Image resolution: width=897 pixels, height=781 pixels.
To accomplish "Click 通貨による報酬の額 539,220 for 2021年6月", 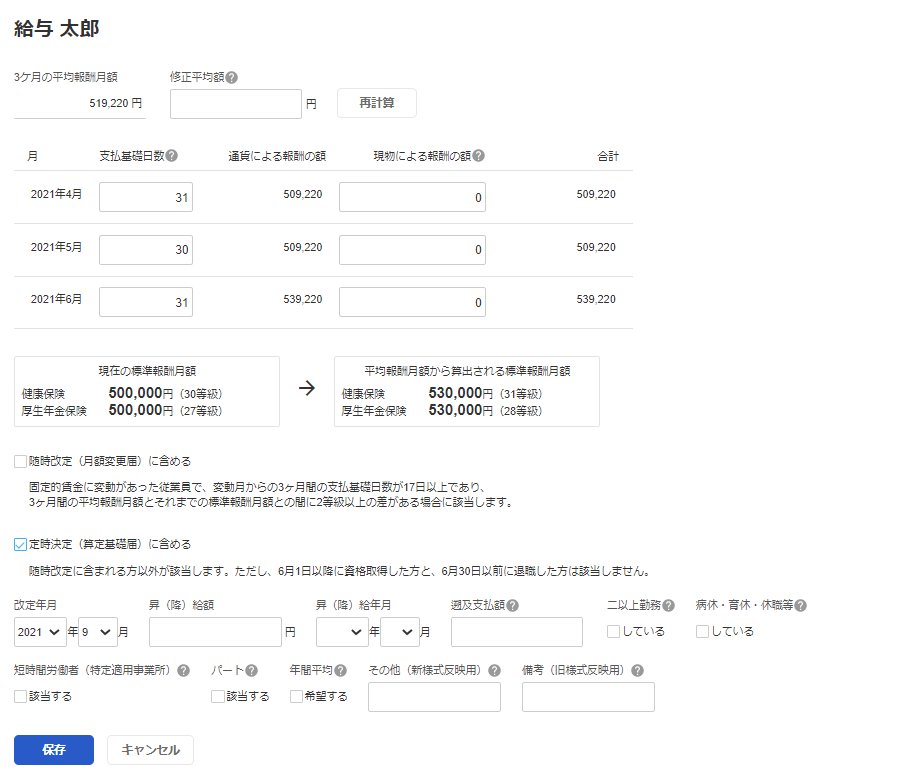I will point(303,299).
